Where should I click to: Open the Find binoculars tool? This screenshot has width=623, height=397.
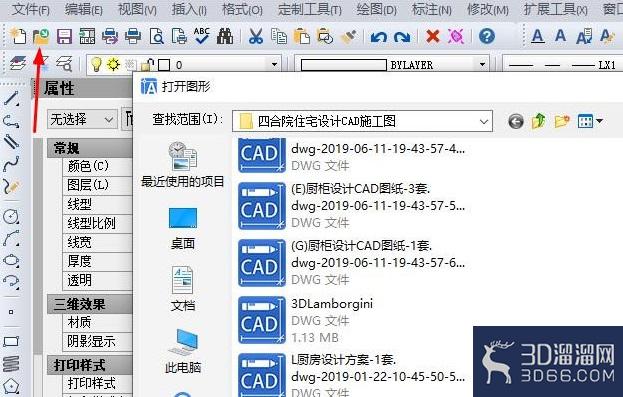pos(225,36)
